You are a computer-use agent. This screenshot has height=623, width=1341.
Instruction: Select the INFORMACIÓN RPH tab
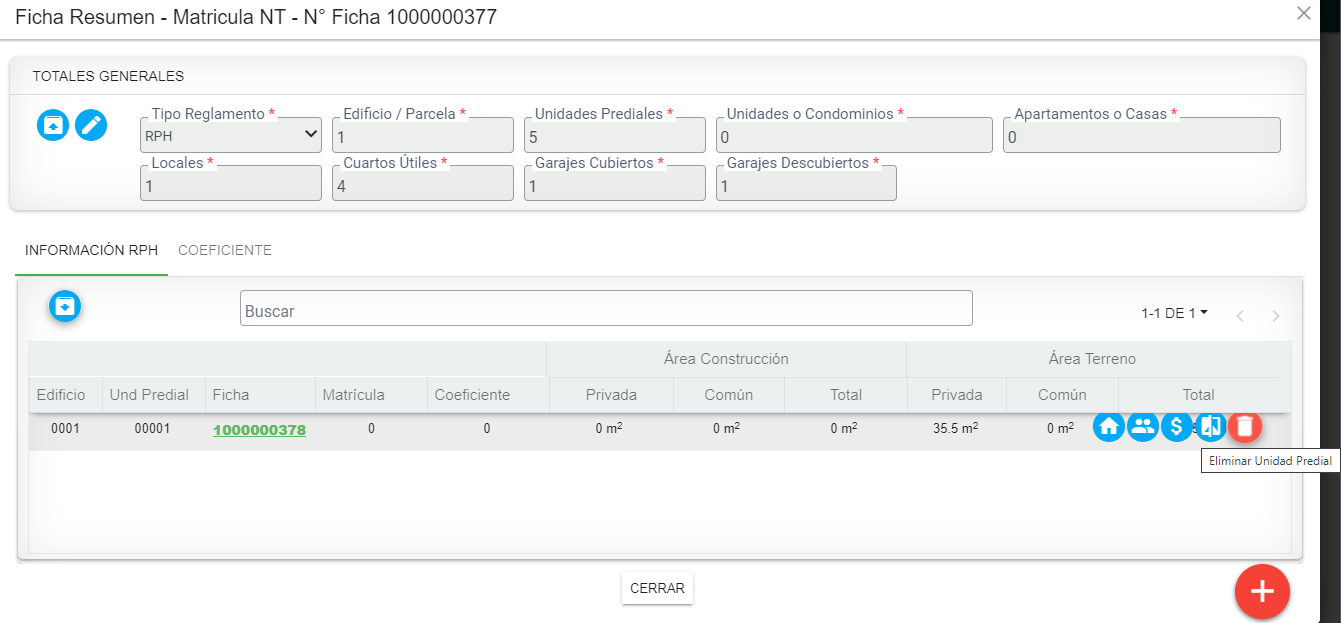[x=91, y=250]
